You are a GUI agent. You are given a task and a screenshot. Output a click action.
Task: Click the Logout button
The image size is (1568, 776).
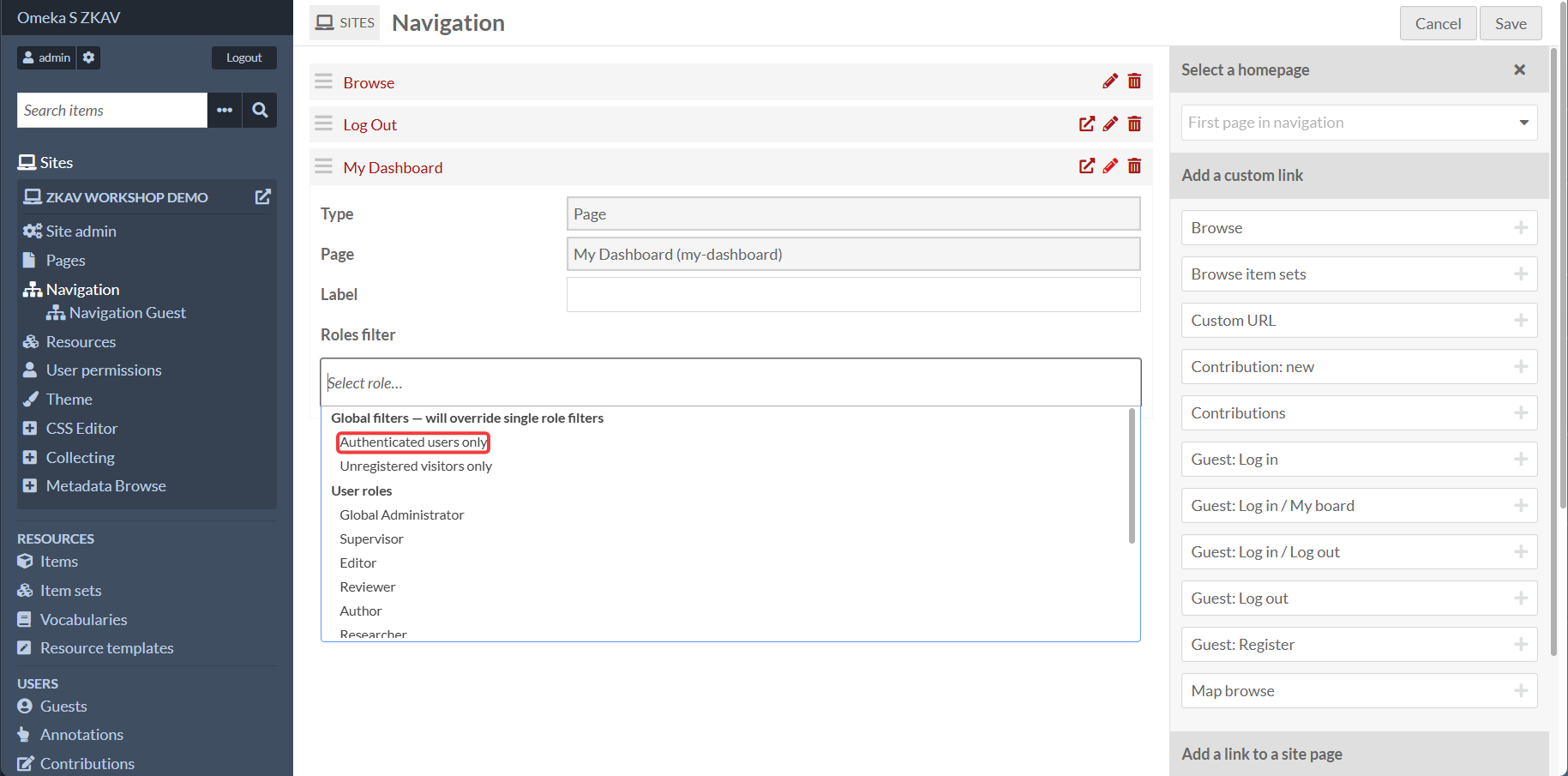coord(244,57)
